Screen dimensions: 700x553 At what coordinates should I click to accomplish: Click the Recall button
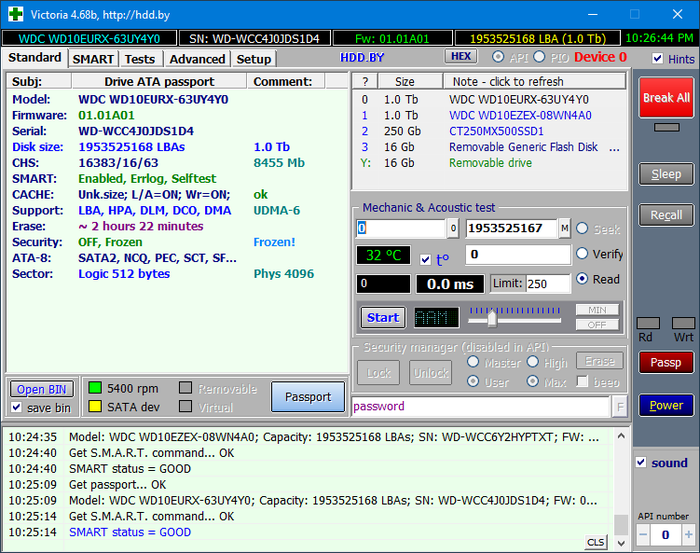[666, 215]
